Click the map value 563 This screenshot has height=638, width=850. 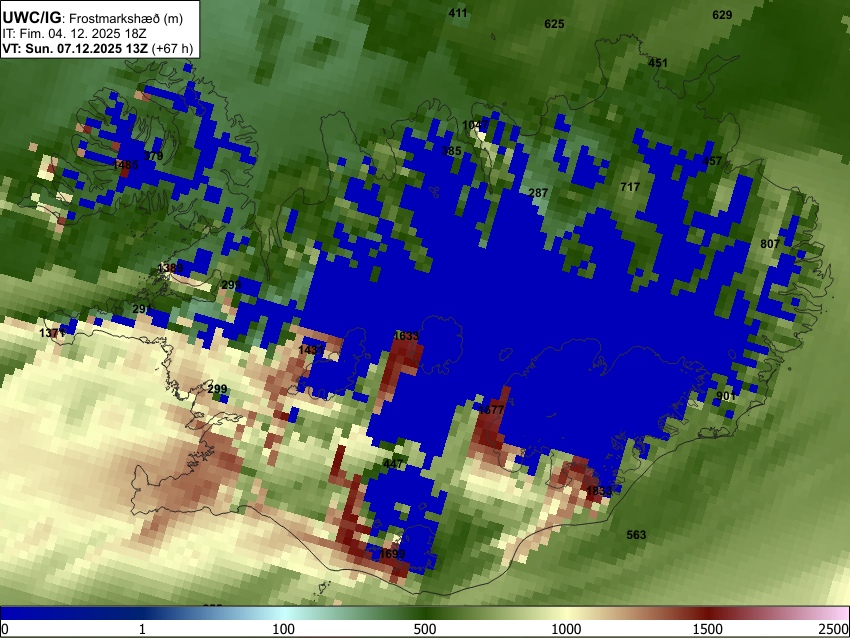point(636,535)
